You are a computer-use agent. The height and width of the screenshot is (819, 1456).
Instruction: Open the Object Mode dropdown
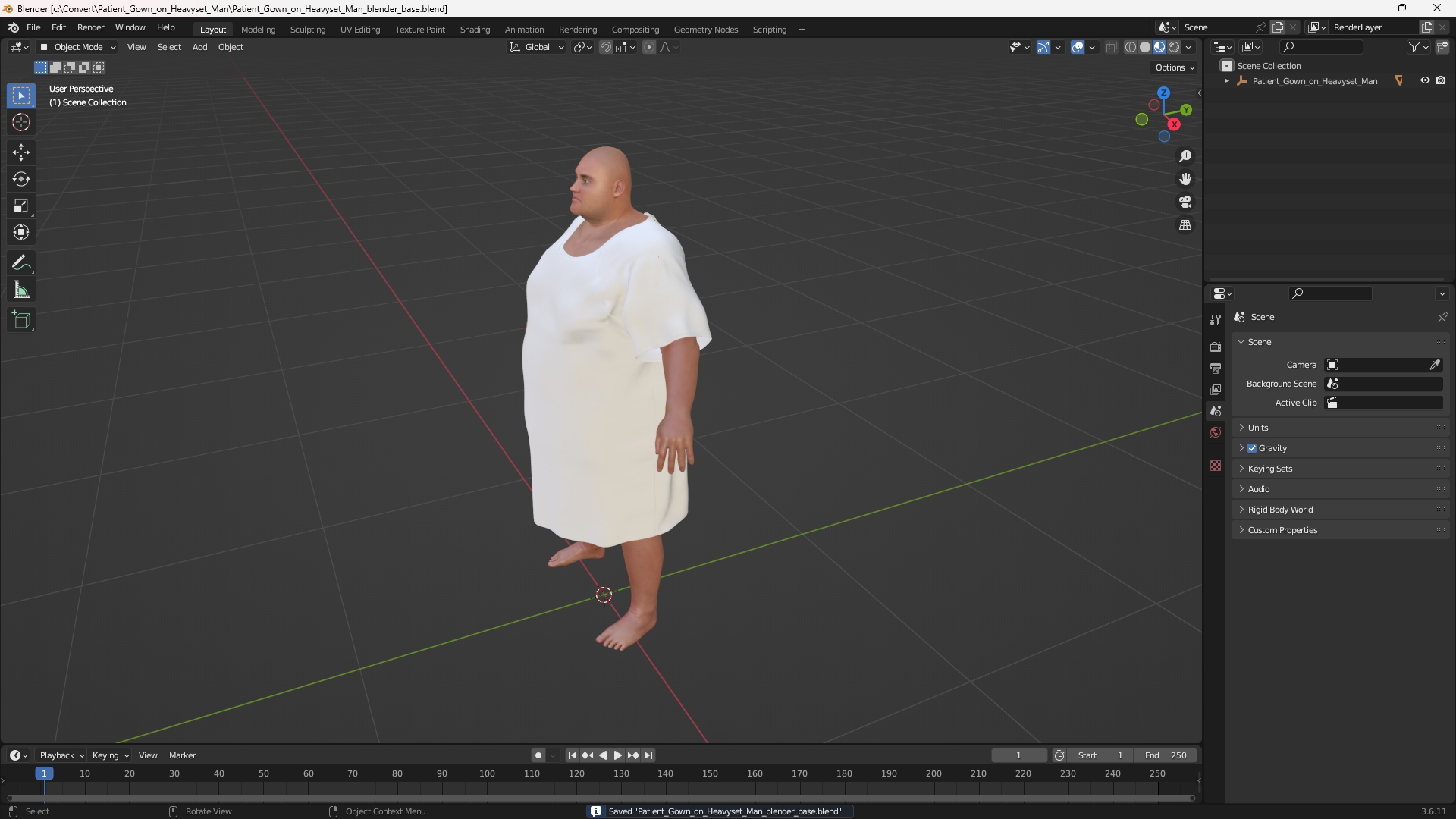(77, 47)
